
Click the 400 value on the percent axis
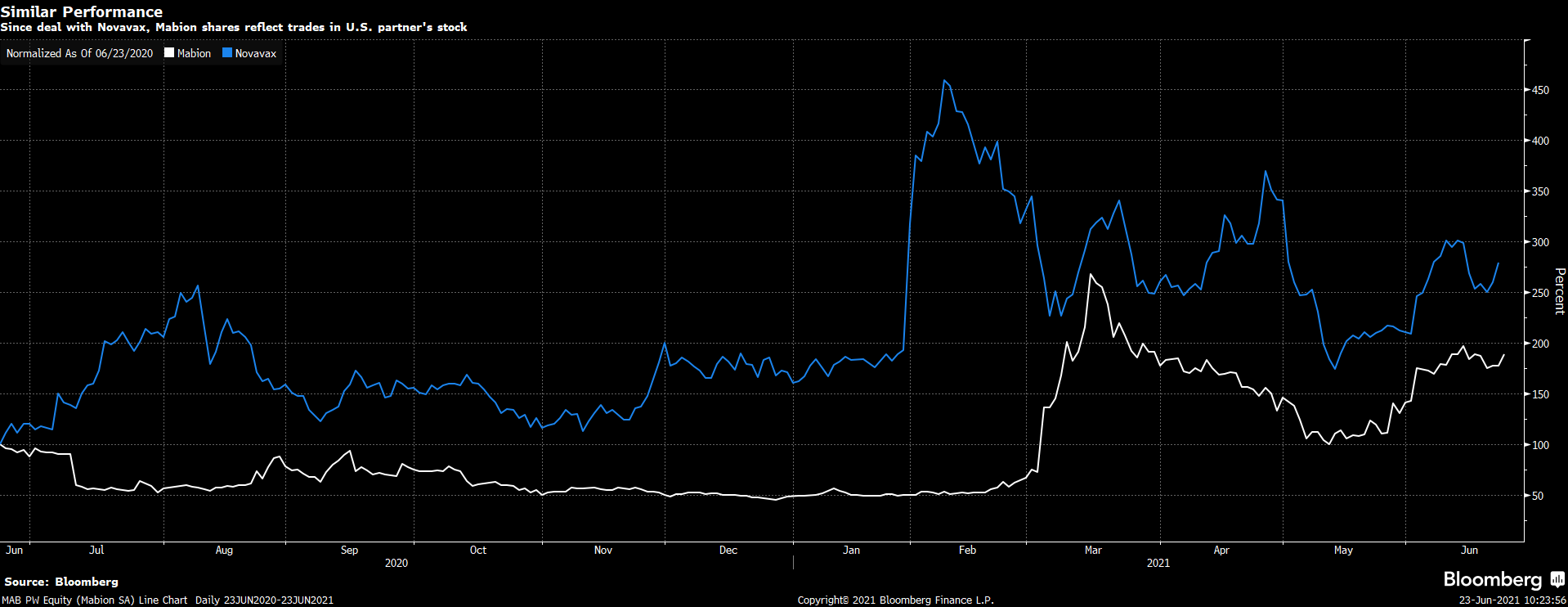[x=1540, y=141]
